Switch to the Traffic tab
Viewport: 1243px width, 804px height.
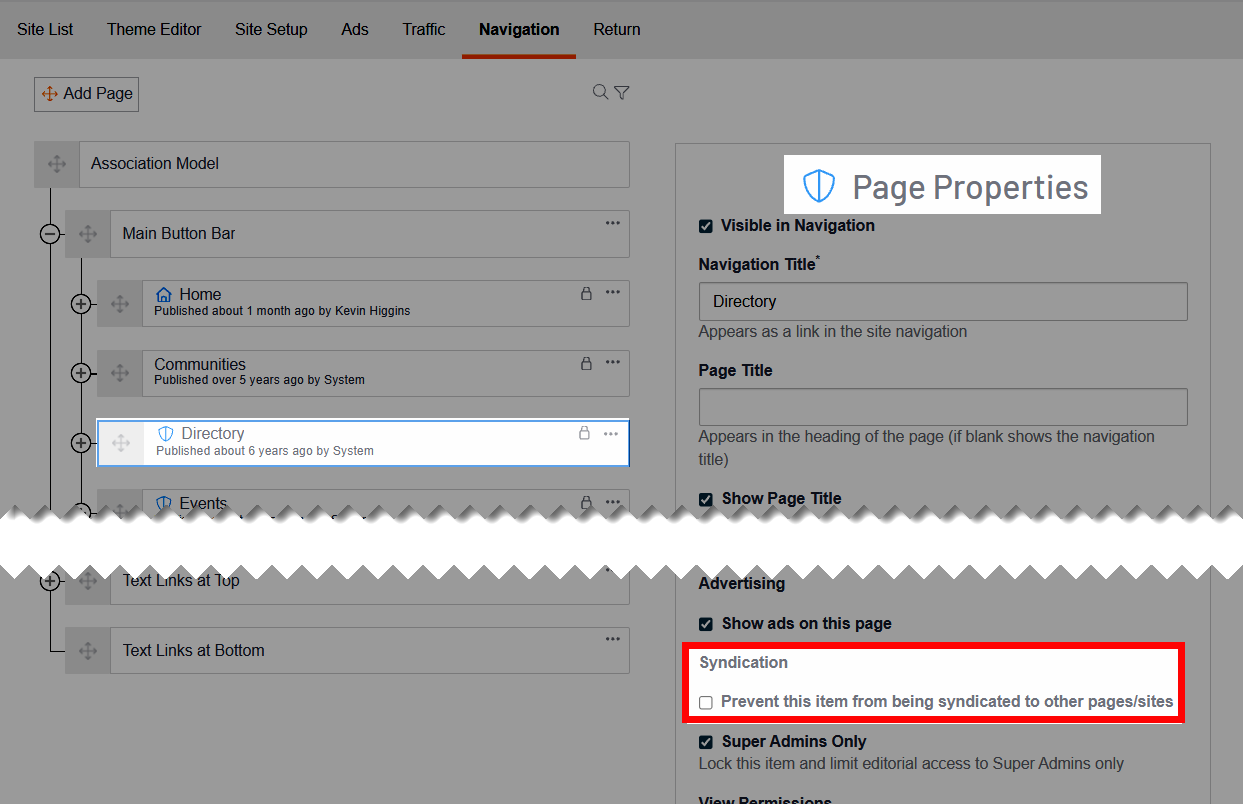tap(423, 29)
